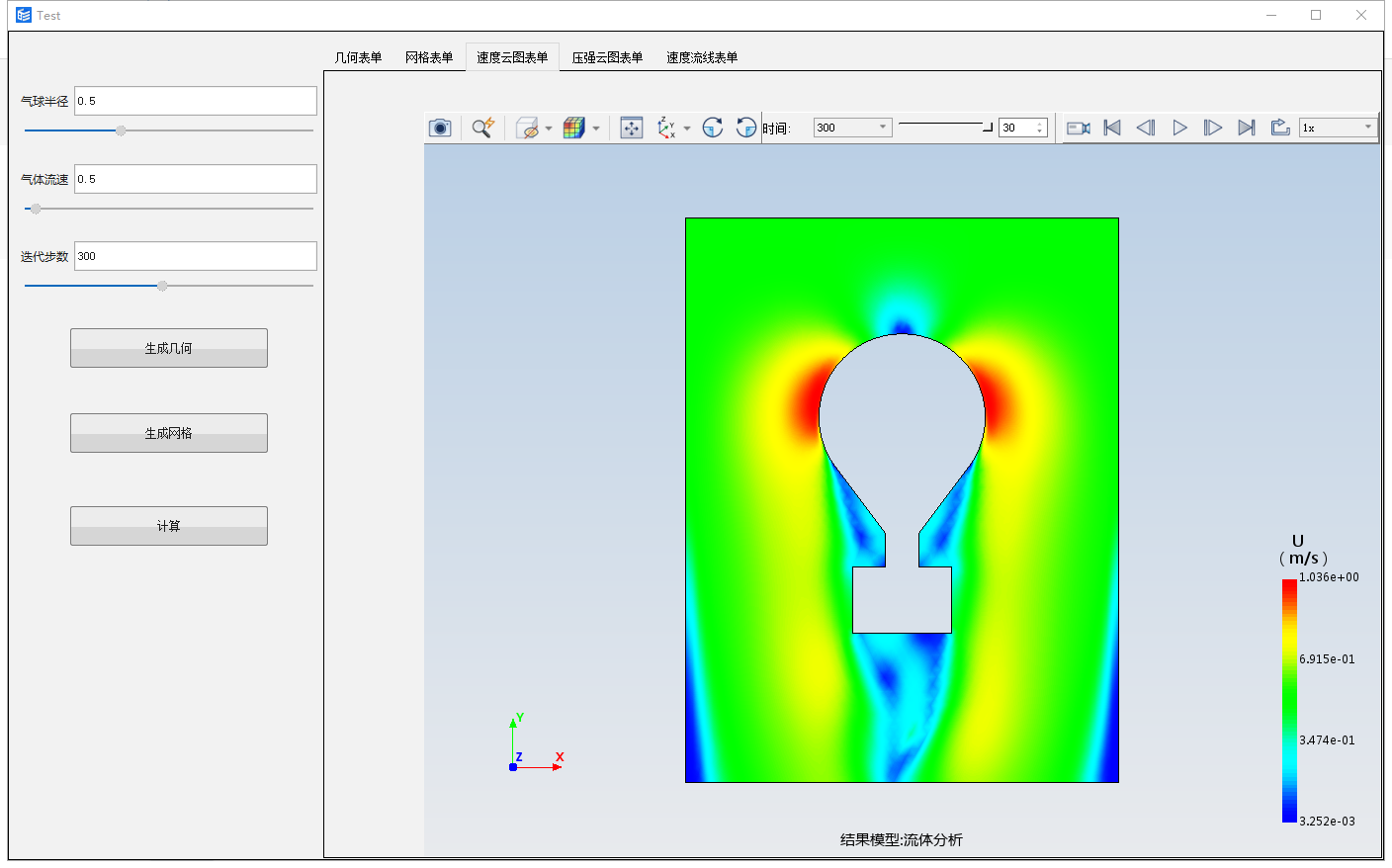1392x868 pixels.
Task: Minimize the Test window
Action: [x=1271, y=15]
